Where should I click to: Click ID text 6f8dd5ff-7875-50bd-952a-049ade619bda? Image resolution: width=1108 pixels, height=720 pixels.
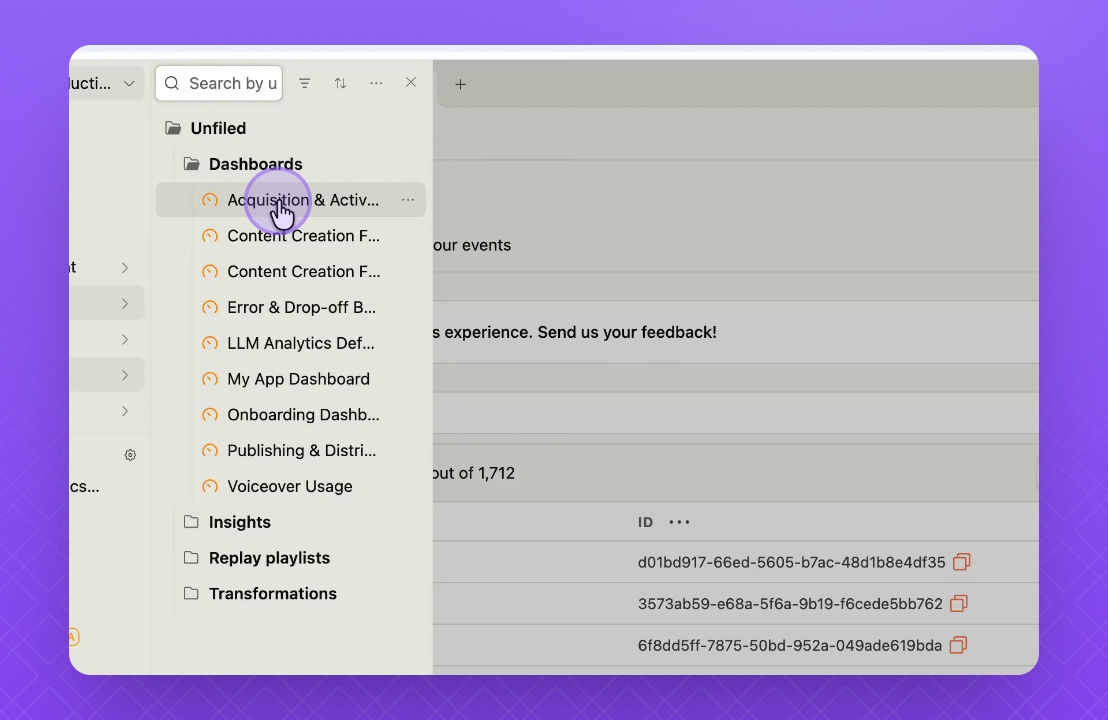(790, 646)
